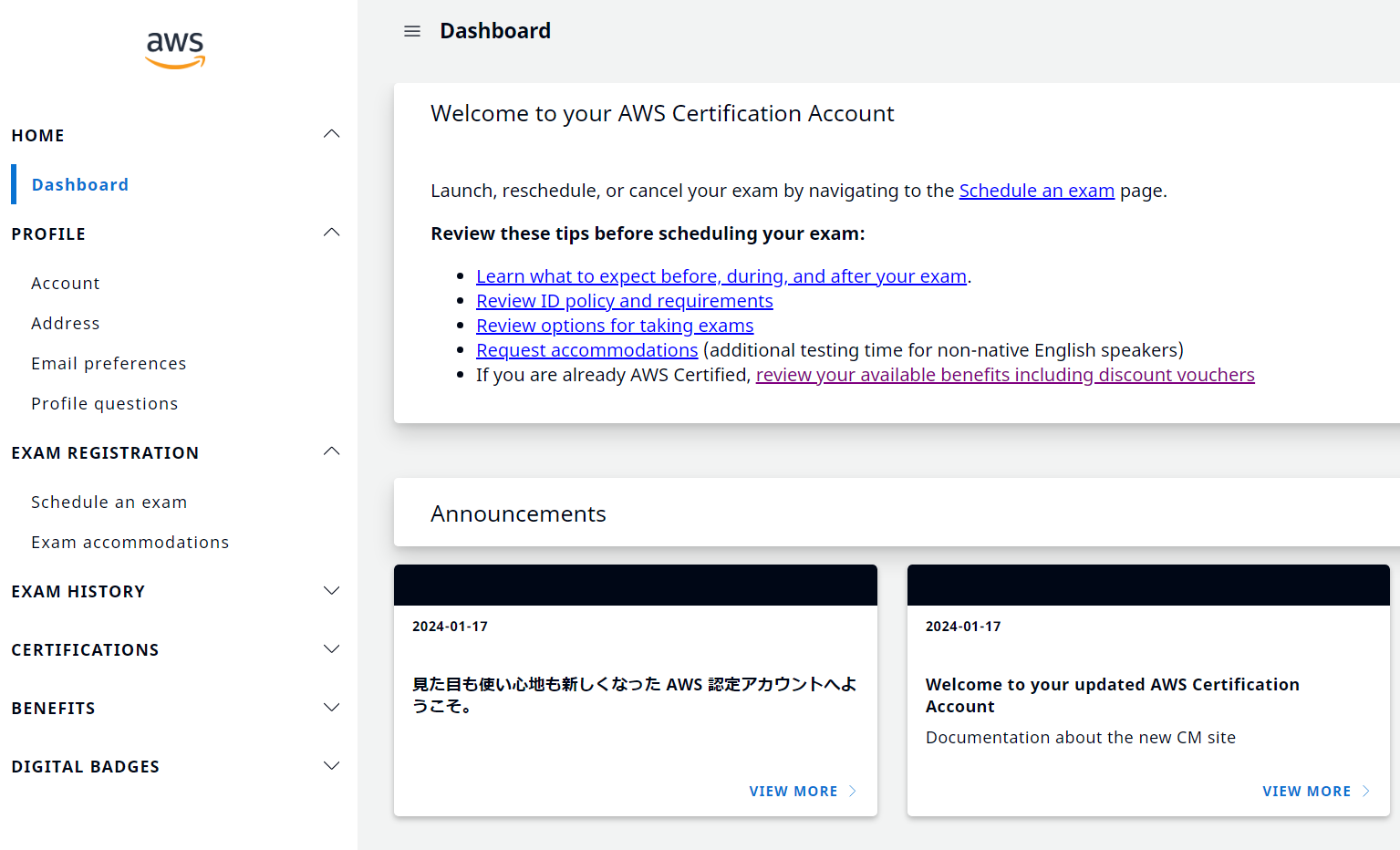This screenshot has height=850, width=1400.
Task: Click the hamburger menu icon beside Dashboard
Action: 412,31
